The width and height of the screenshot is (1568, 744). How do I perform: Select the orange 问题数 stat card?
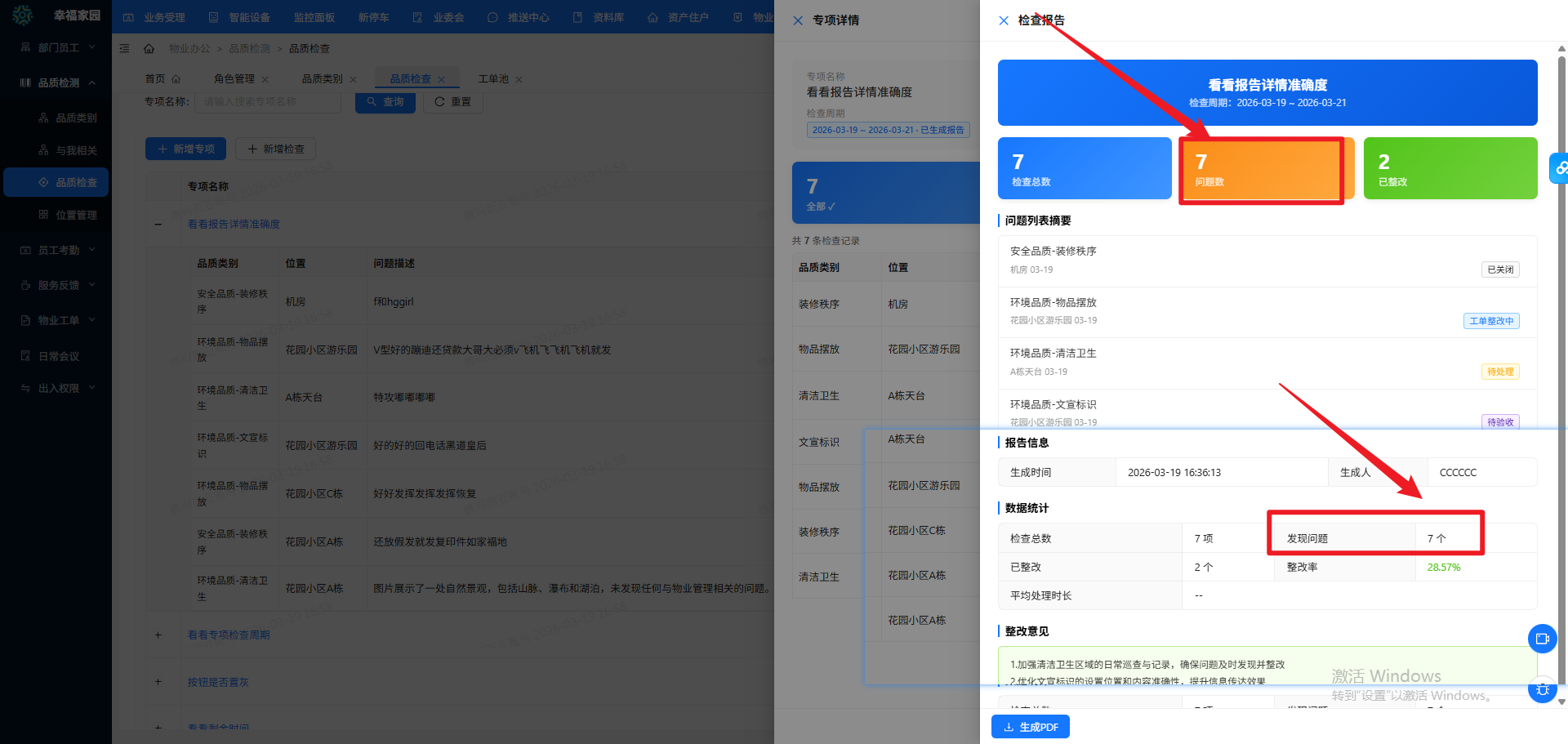(1260, 169)
